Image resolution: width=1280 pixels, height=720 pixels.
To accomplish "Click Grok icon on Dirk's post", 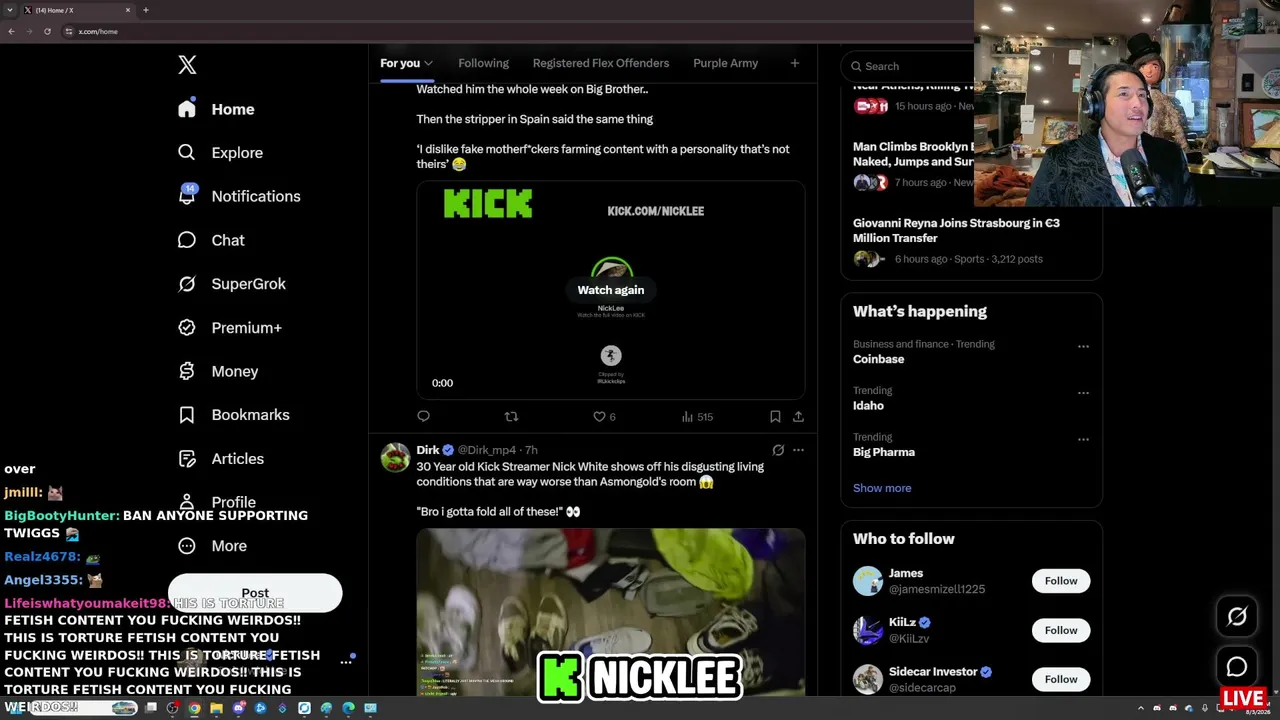I will coord(778,450).
